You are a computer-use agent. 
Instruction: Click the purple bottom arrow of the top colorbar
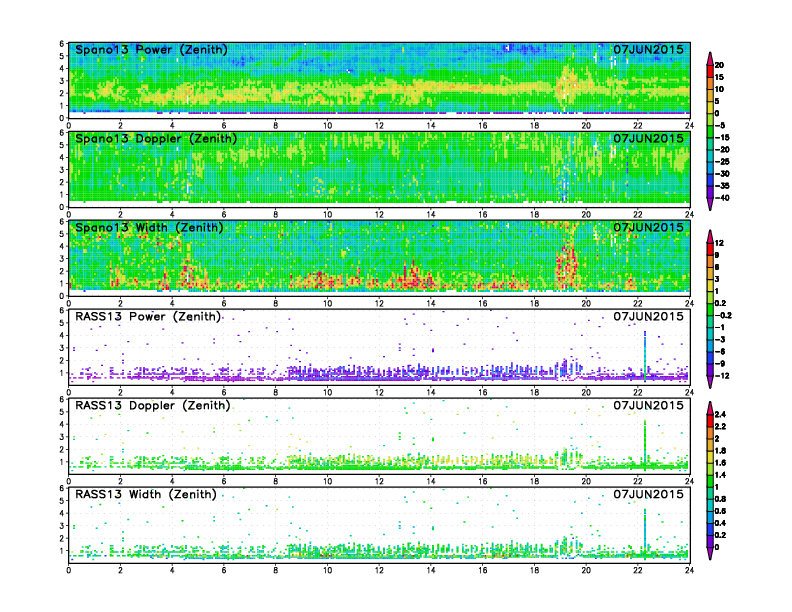coord(710,204)
